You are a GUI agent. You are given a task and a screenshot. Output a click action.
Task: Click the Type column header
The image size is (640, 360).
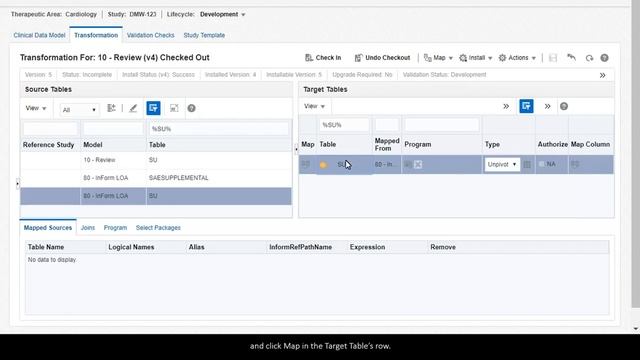[492, 144]
